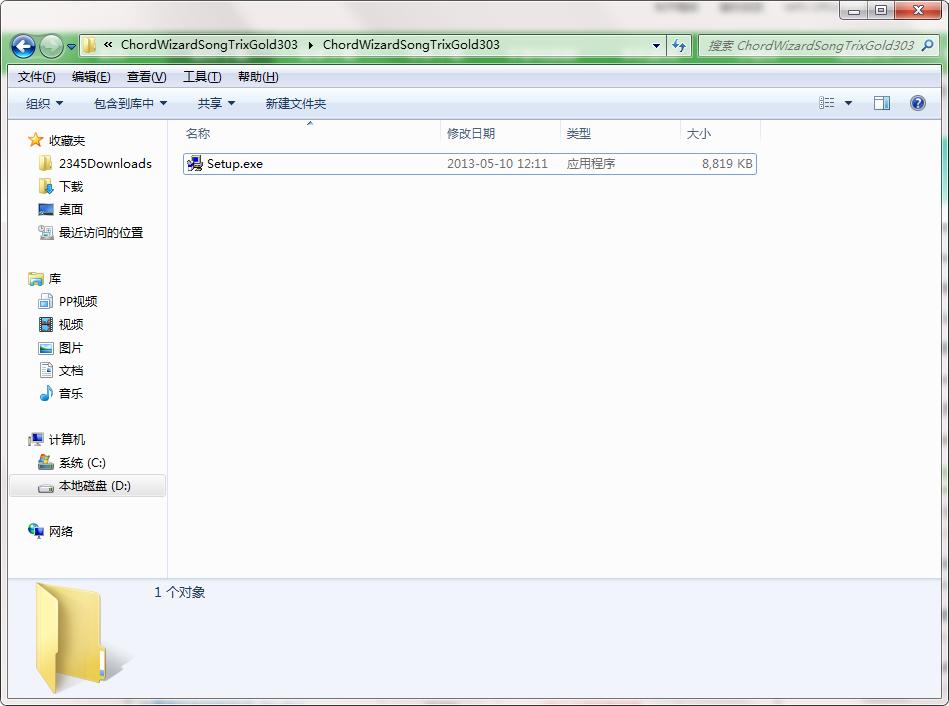This screenshot has height=706, width=949.
Task: Open the PP视频 library
Action: (x=78, y=302)
